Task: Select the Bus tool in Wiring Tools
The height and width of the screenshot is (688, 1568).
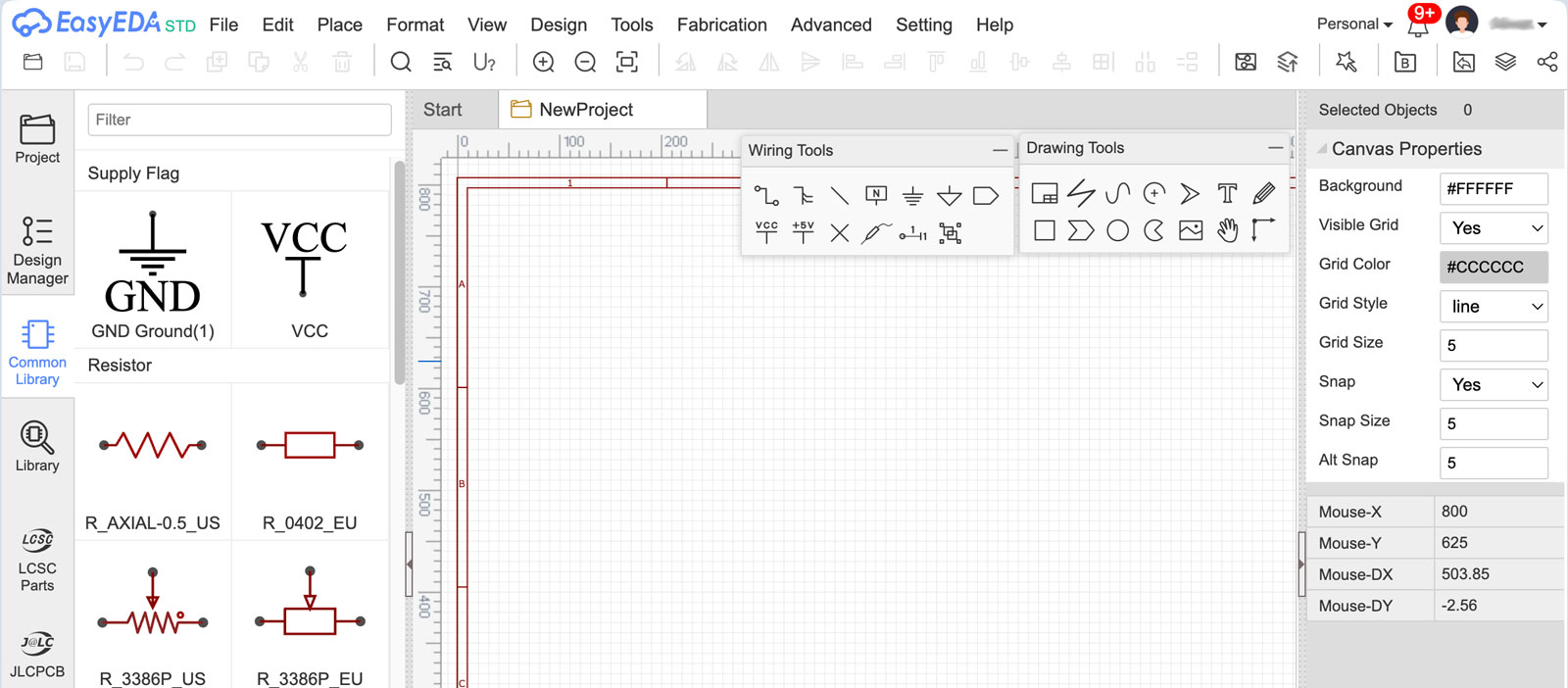Action: 804,196
